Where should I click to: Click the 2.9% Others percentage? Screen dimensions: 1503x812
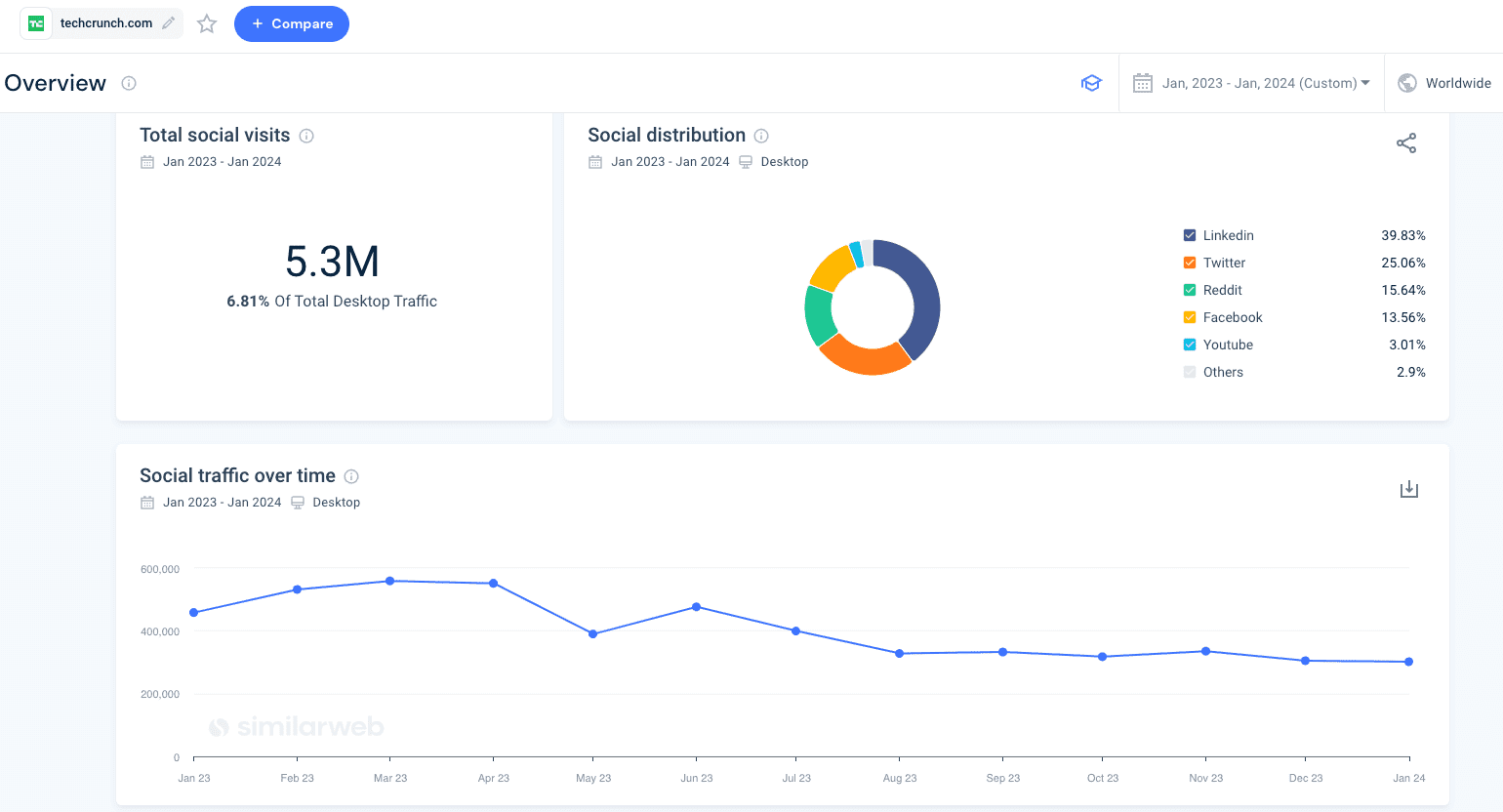pyautogui.click(x=1411, y=372)
